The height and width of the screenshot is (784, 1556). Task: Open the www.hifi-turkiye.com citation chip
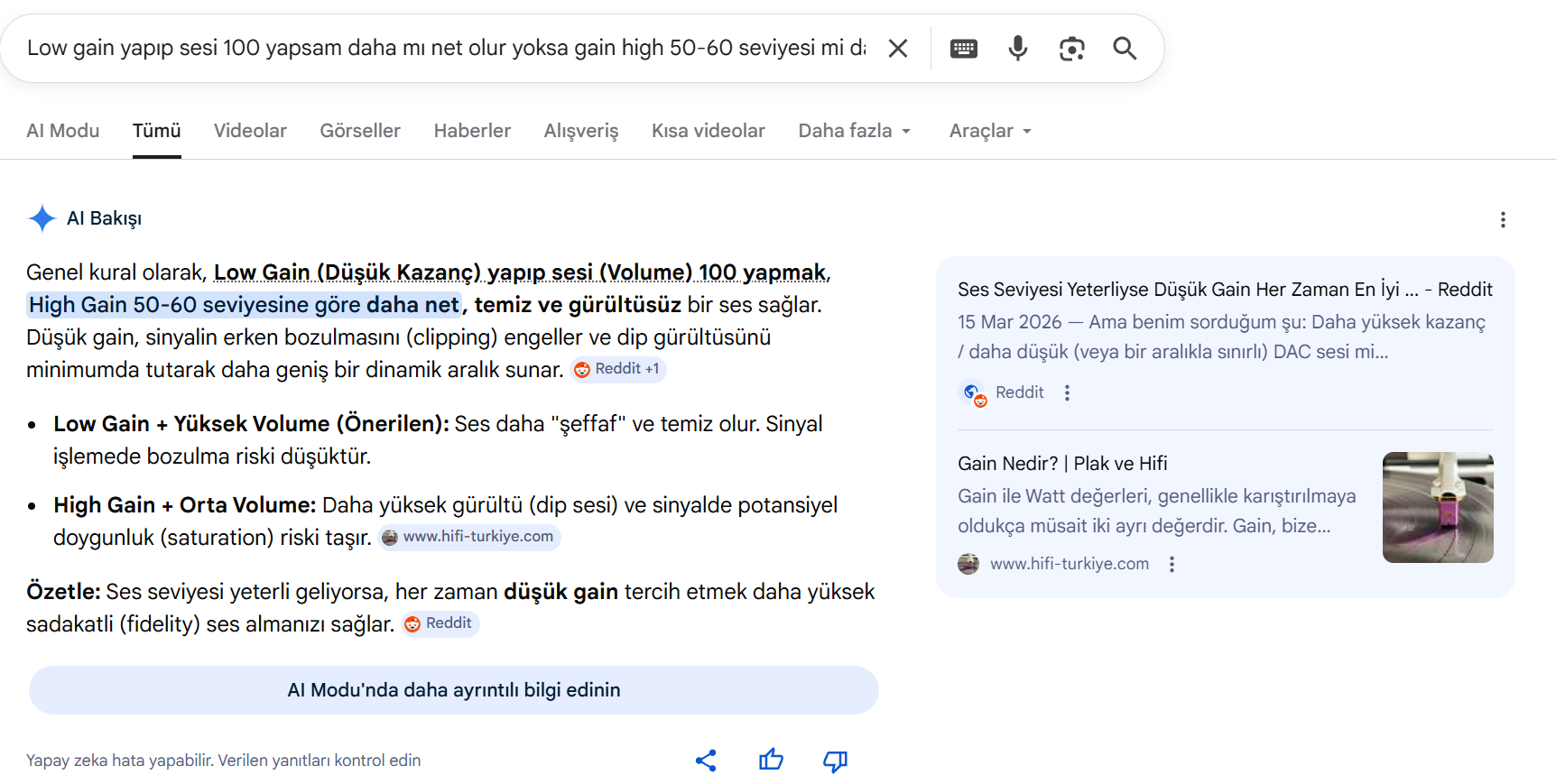(469, 537)
